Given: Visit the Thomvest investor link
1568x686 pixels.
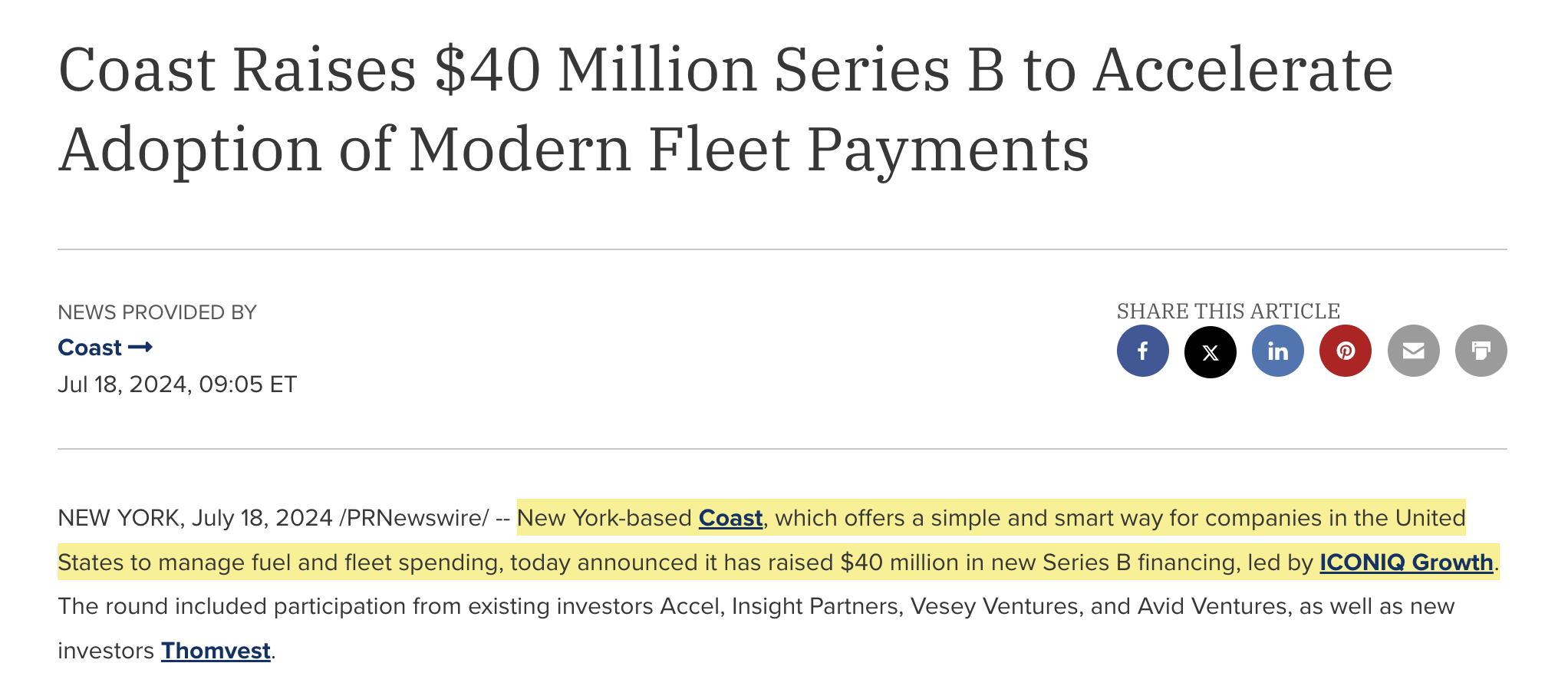Looking at the screenshot, I should [216, 651].
